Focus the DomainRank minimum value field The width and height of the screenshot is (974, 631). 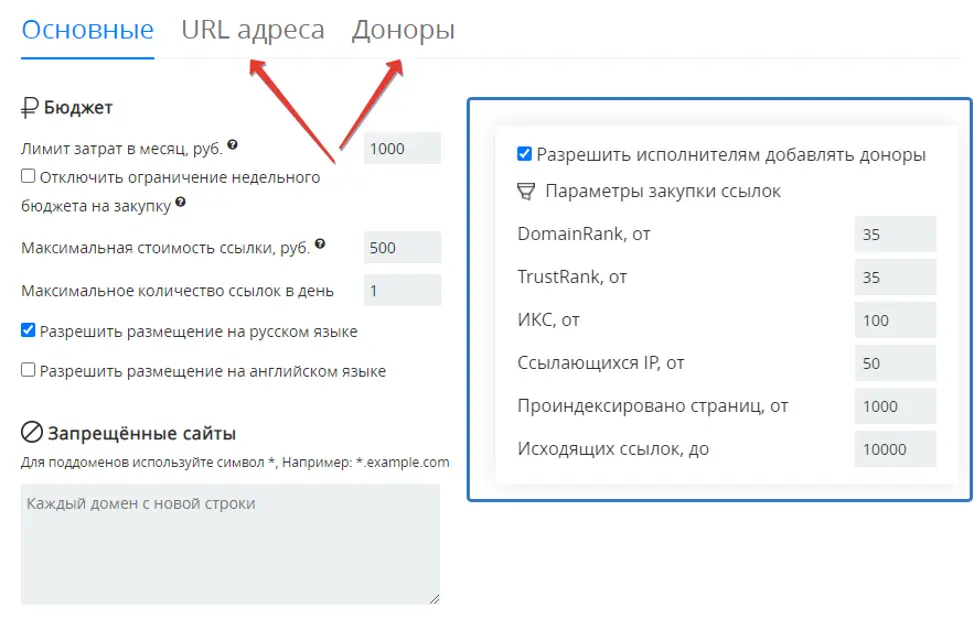[895, 235]
